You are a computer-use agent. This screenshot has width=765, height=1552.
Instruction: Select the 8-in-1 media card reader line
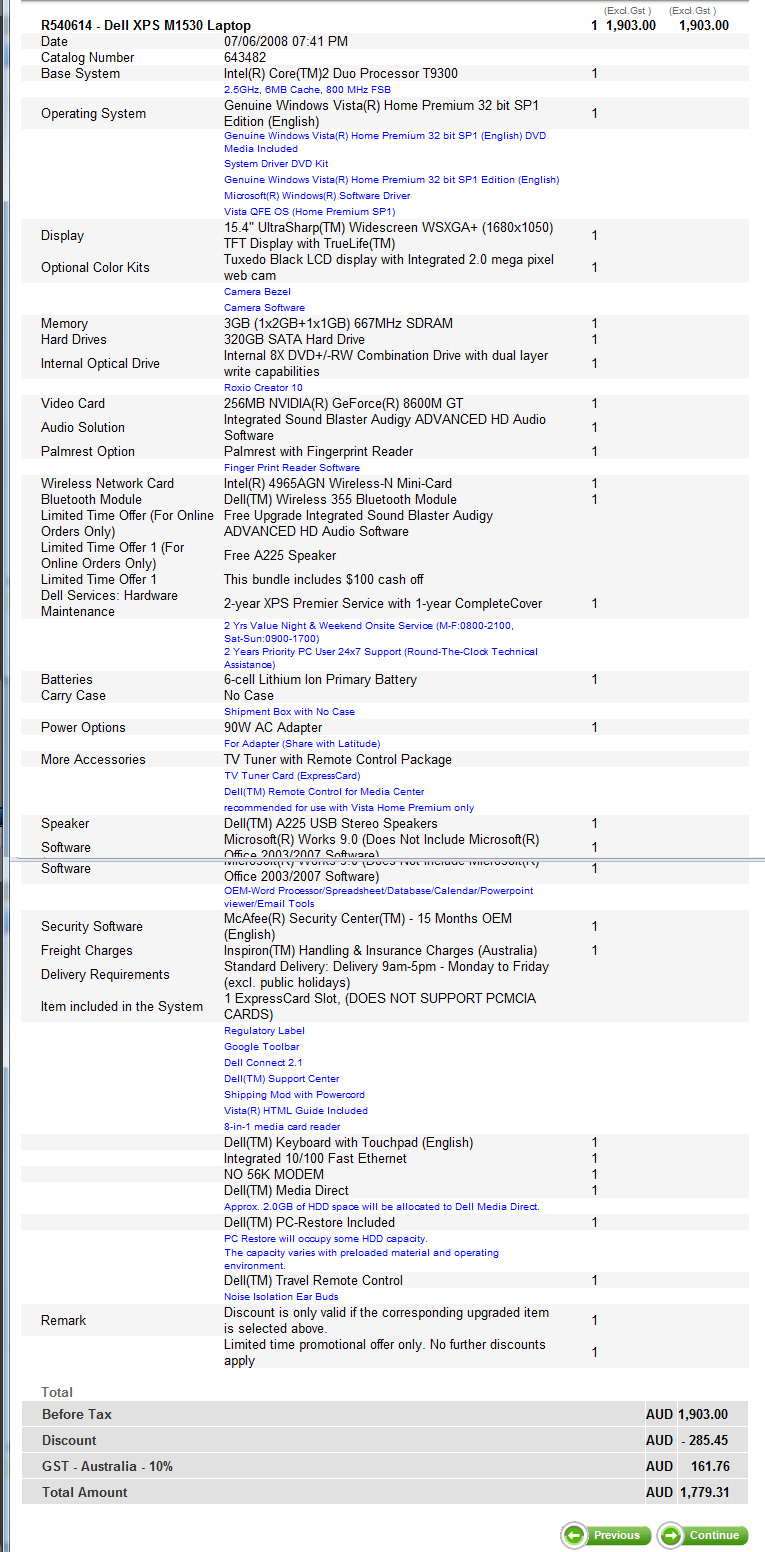click(282, 1126)
